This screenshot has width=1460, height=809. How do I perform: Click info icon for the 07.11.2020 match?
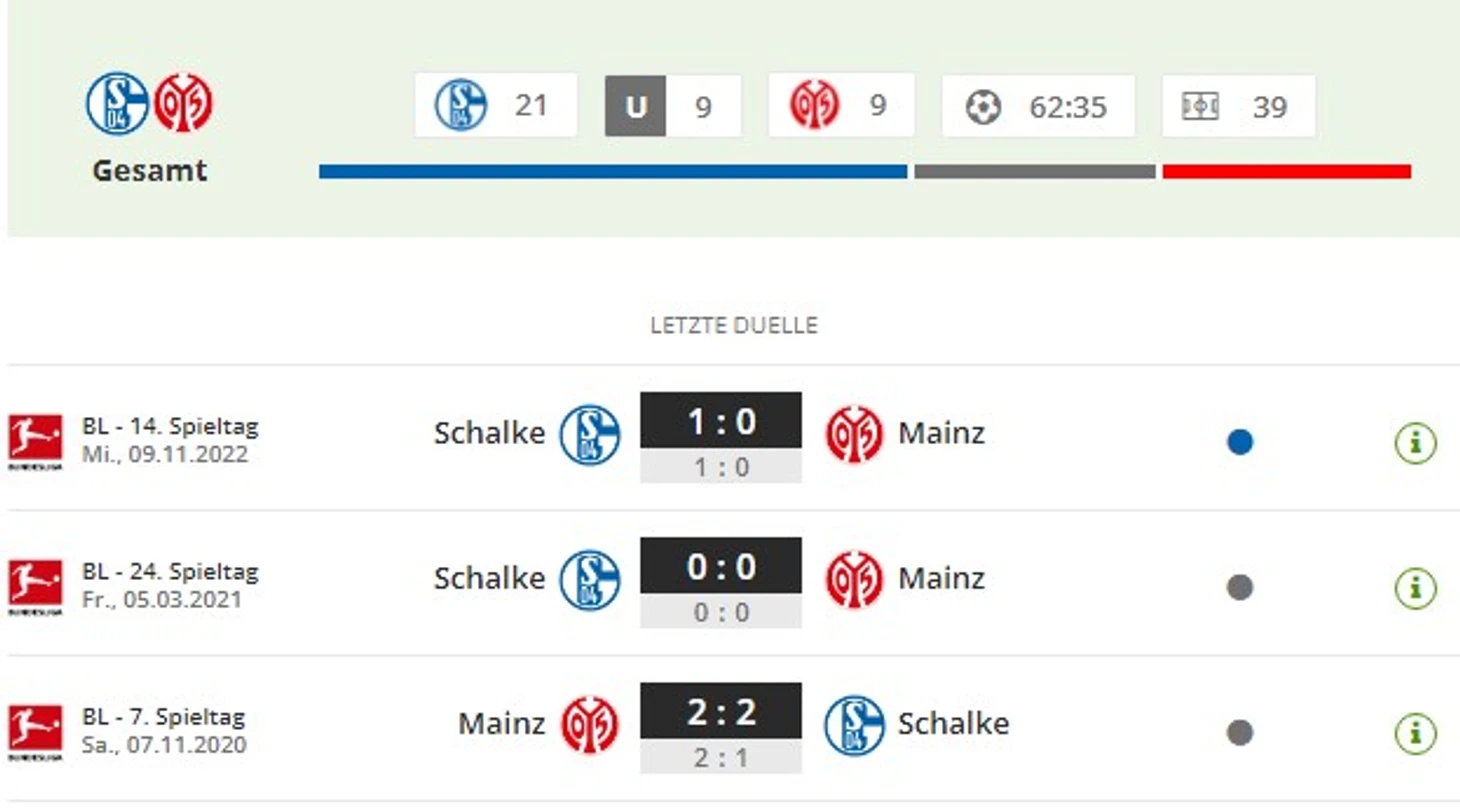(1415, 733)
